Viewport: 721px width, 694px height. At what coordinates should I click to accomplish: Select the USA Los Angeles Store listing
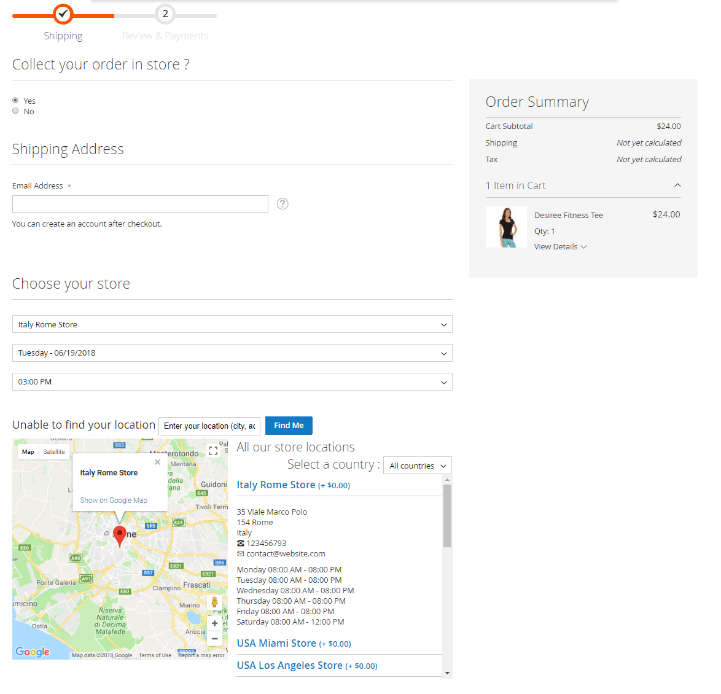point(307,665)
